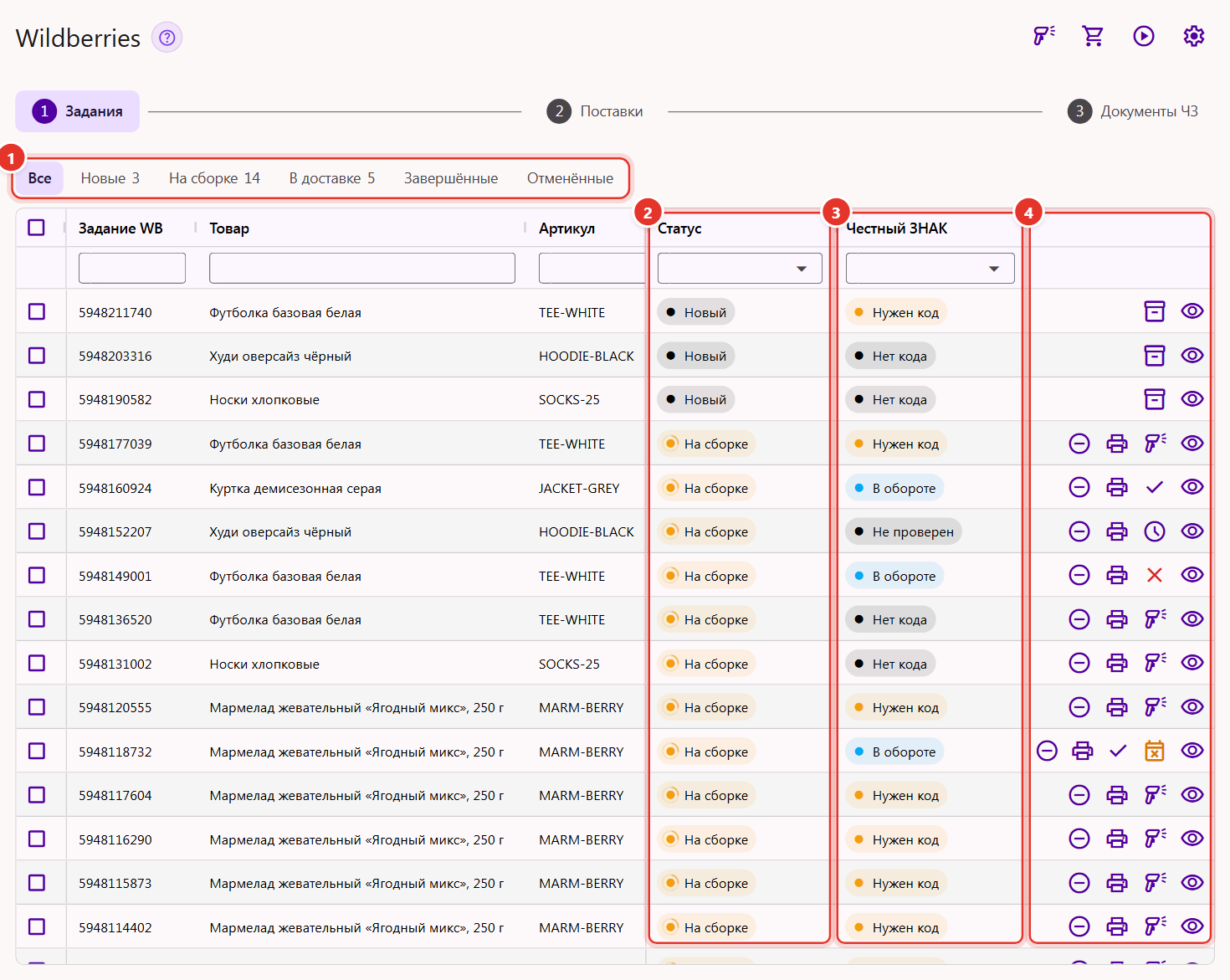Open help question mark next to Wildberries
The width and height of the screenshot is (1230, 980).
[x=167, y=38]
